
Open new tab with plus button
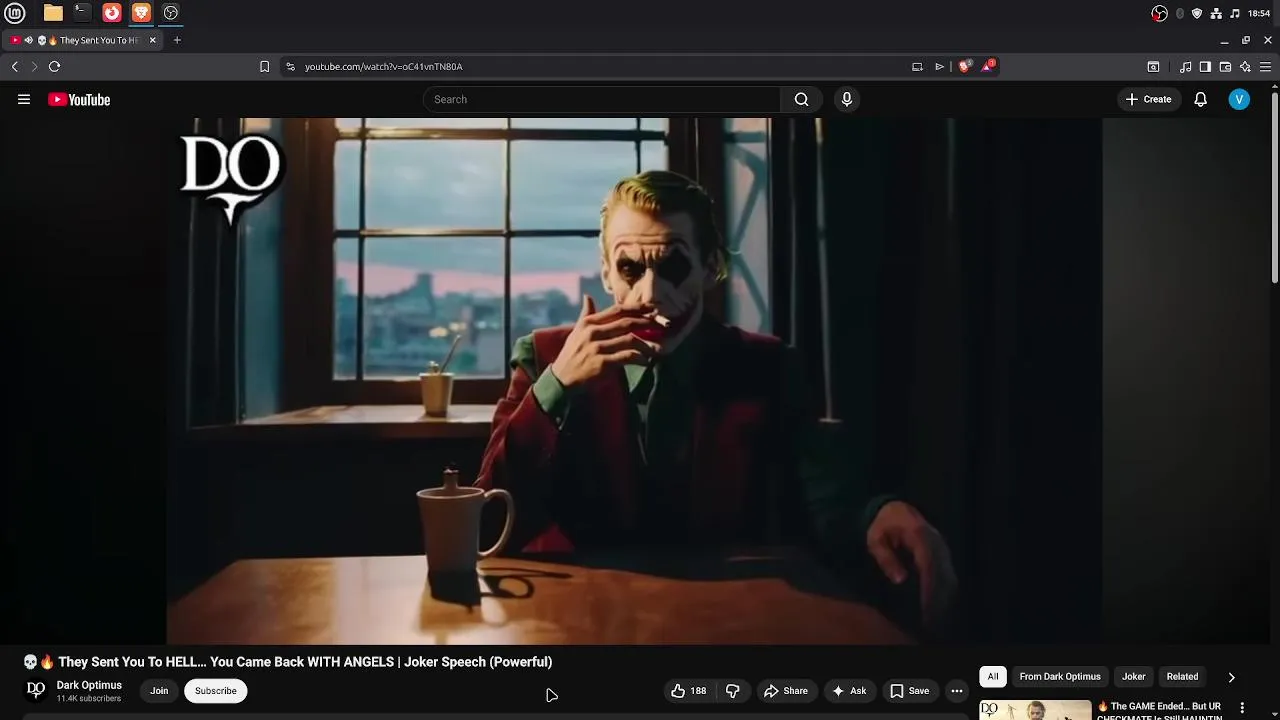point(177,40)
